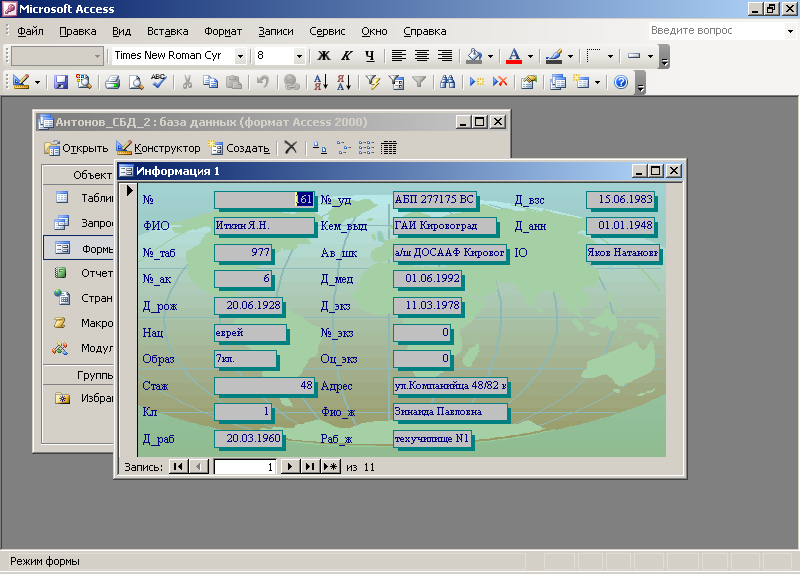800x574 pixels.
Task: Toggle bold formatting (Ж)
Action: point(323,56)
